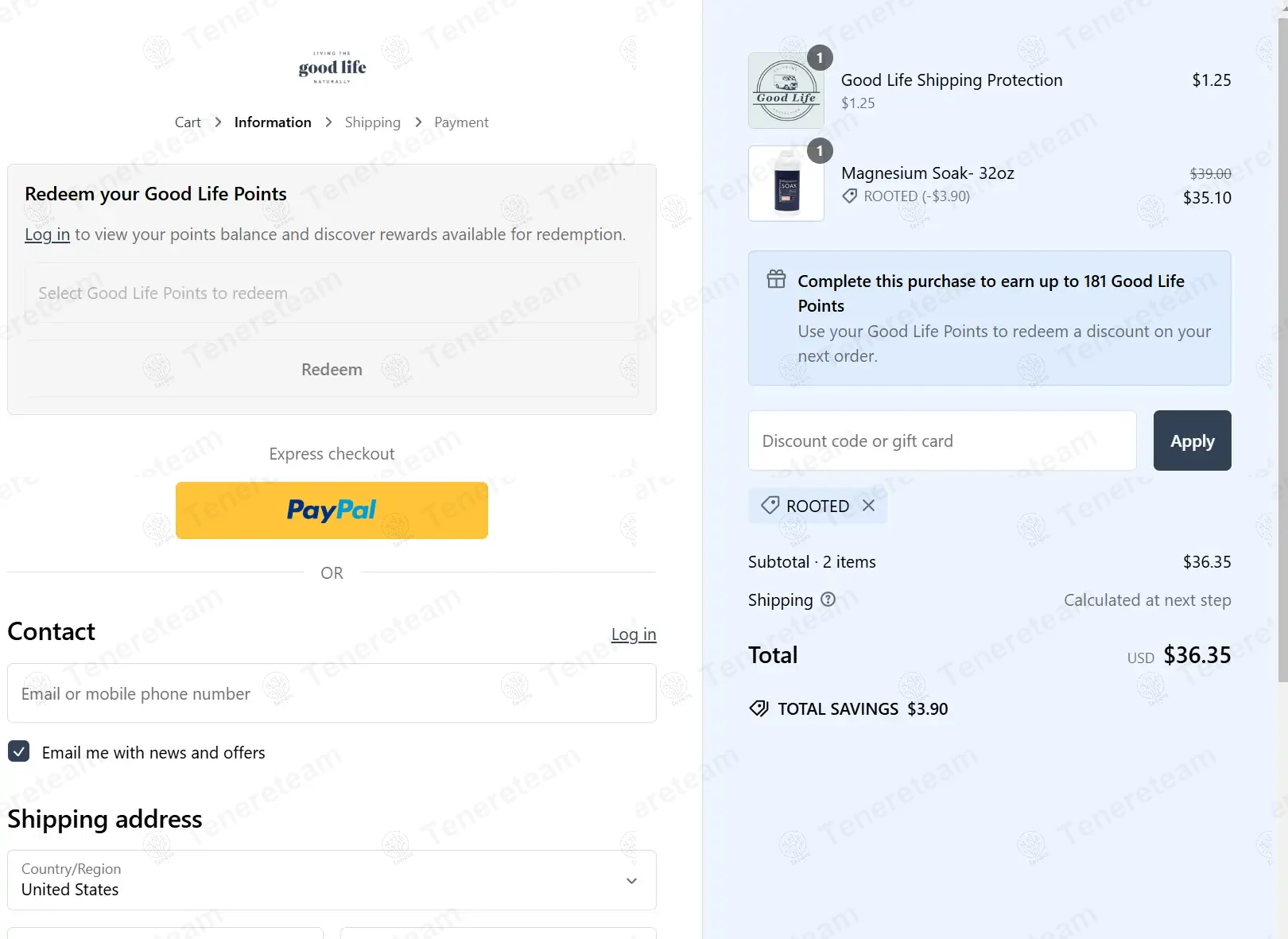Click the ROOTED discount tag icon
The image size is (1288, 939).
770,506
